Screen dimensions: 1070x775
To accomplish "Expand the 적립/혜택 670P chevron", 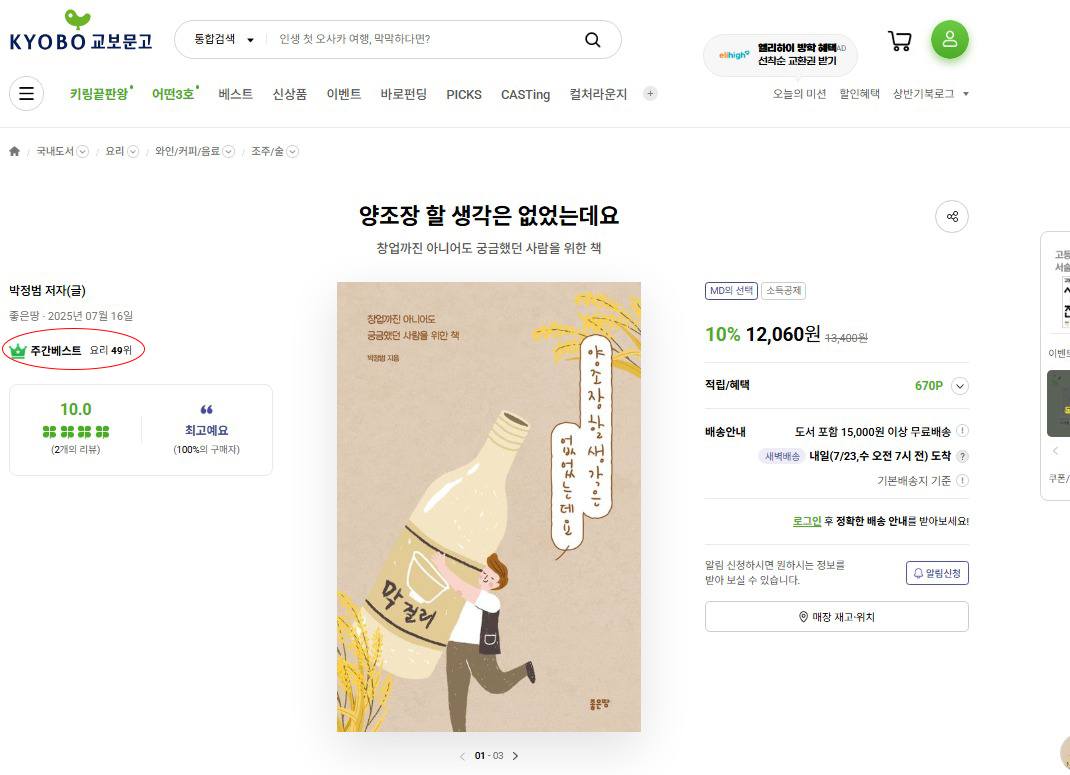I will pyautogui.click(x=959, y=386).
